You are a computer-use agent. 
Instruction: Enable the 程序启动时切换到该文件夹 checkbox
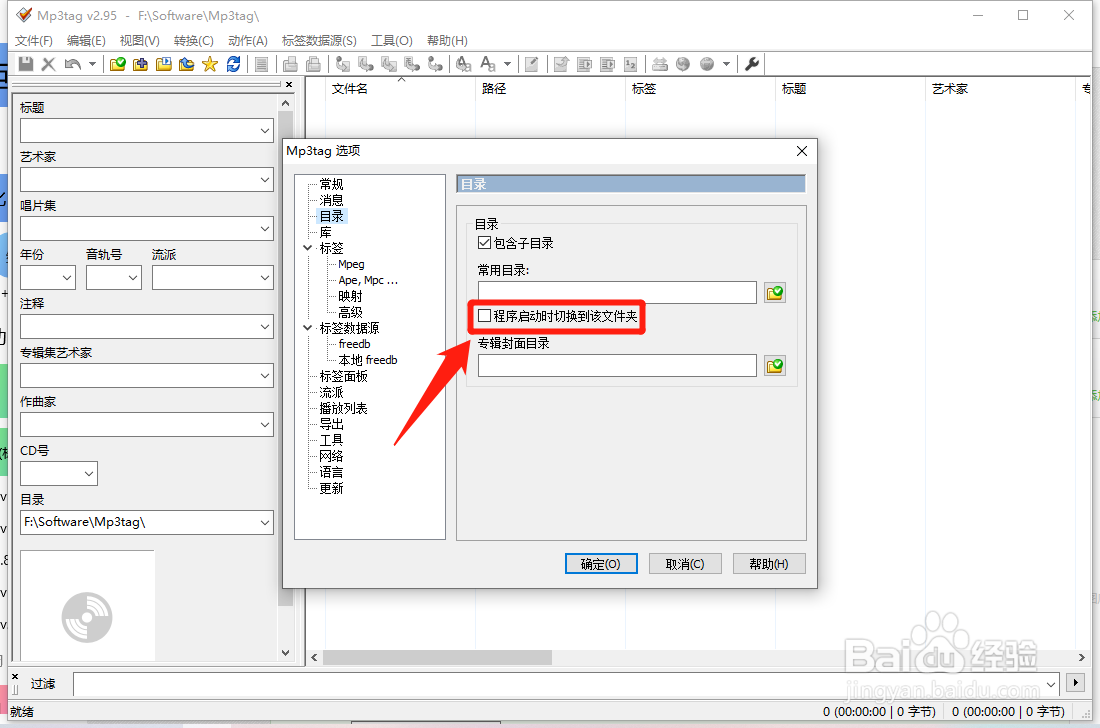click(x=483, y=317)
